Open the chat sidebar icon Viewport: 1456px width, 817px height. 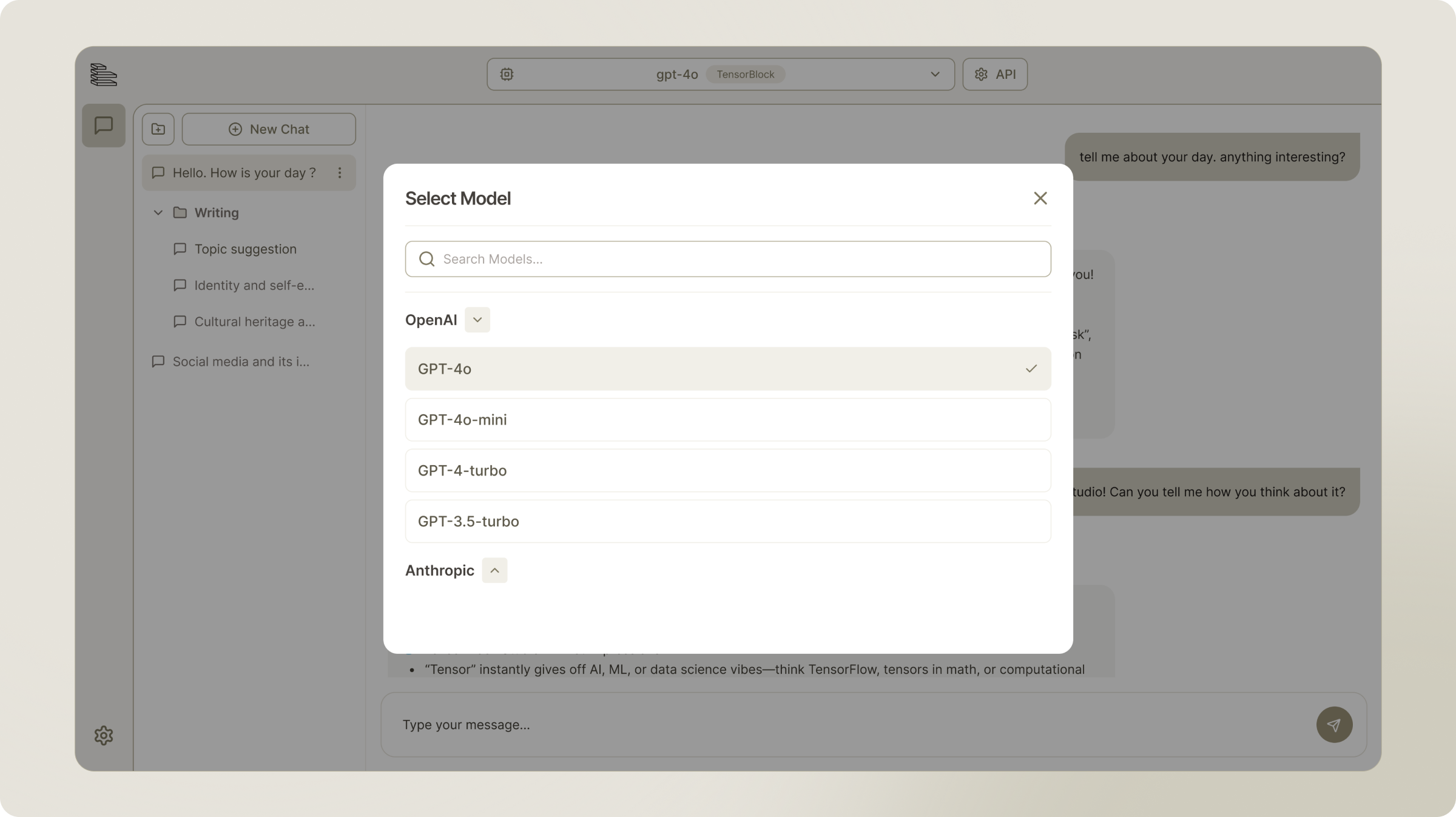[104, 126]
